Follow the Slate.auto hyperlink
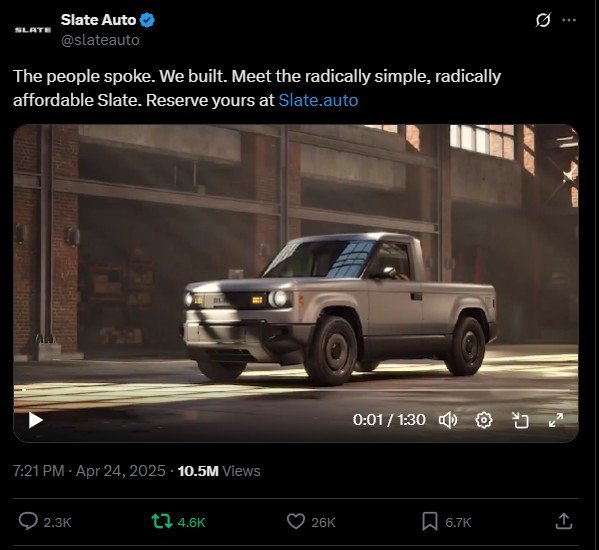Image resolution: width=599 pixels, height=550 pixels. pos(318,100)
